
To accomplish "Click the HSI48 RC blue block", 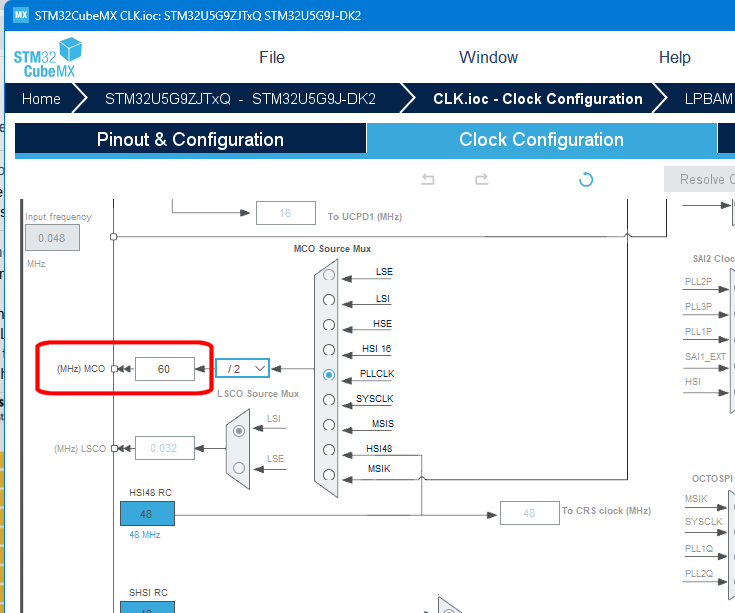I will 147,514.
